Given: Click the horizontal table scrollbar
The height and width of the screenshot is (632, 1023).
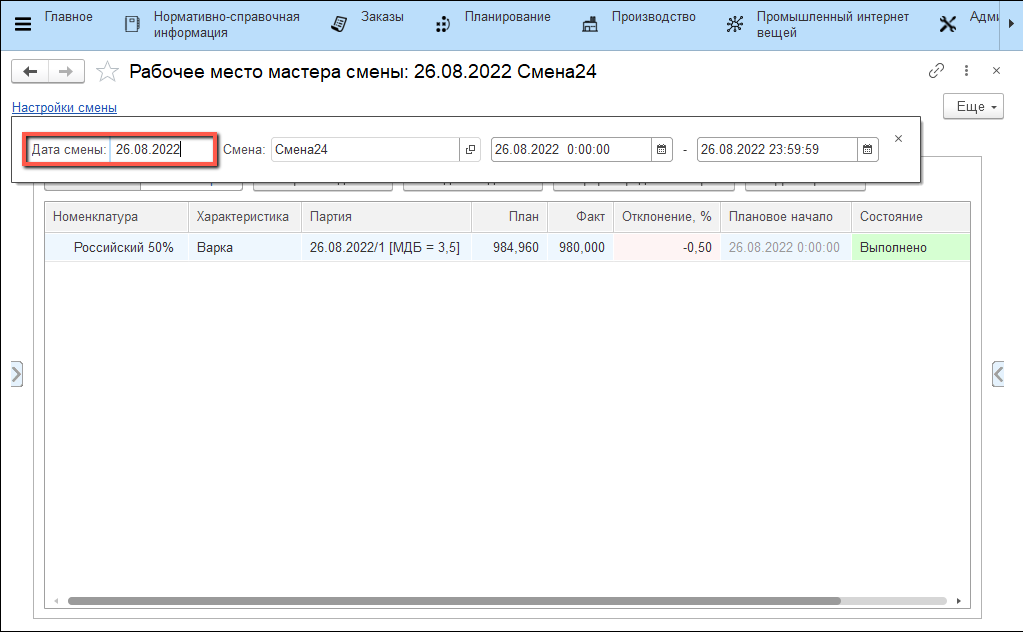Looking at the screenshot, I should click(x=450, y=601).
